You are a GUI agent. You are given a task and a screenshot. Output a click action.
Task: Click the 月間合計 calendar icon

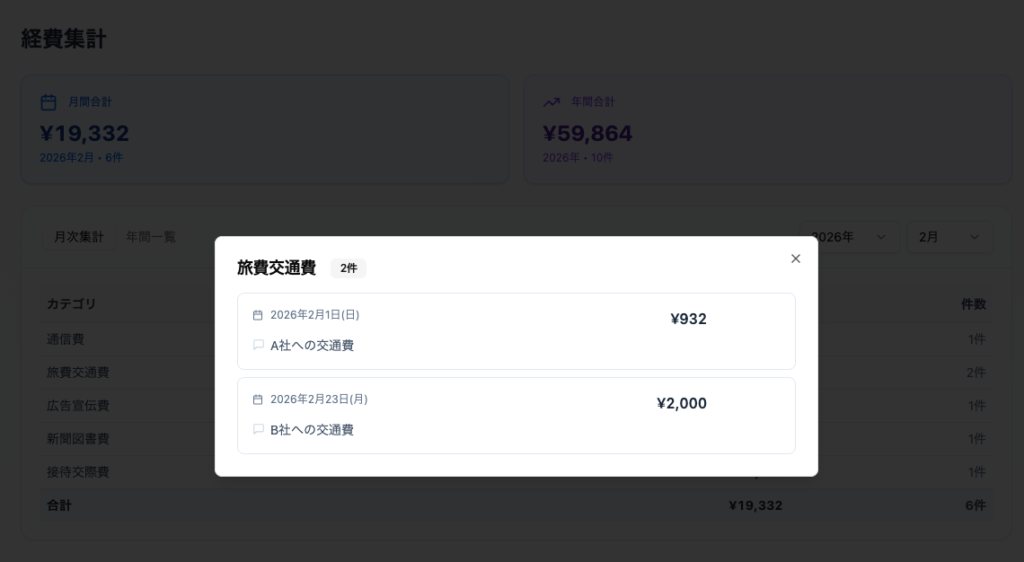point(48,102)
